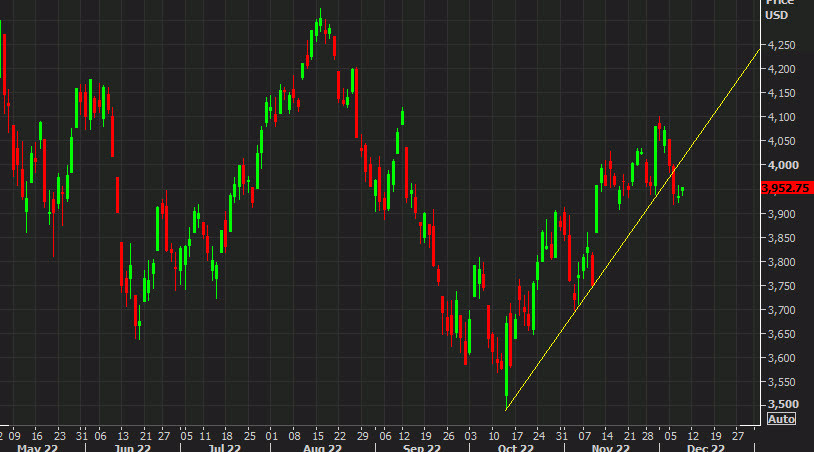This screenshot has height=452, width=814.
Task: Select the 3,550 price level label
Action: coord(781,382)
